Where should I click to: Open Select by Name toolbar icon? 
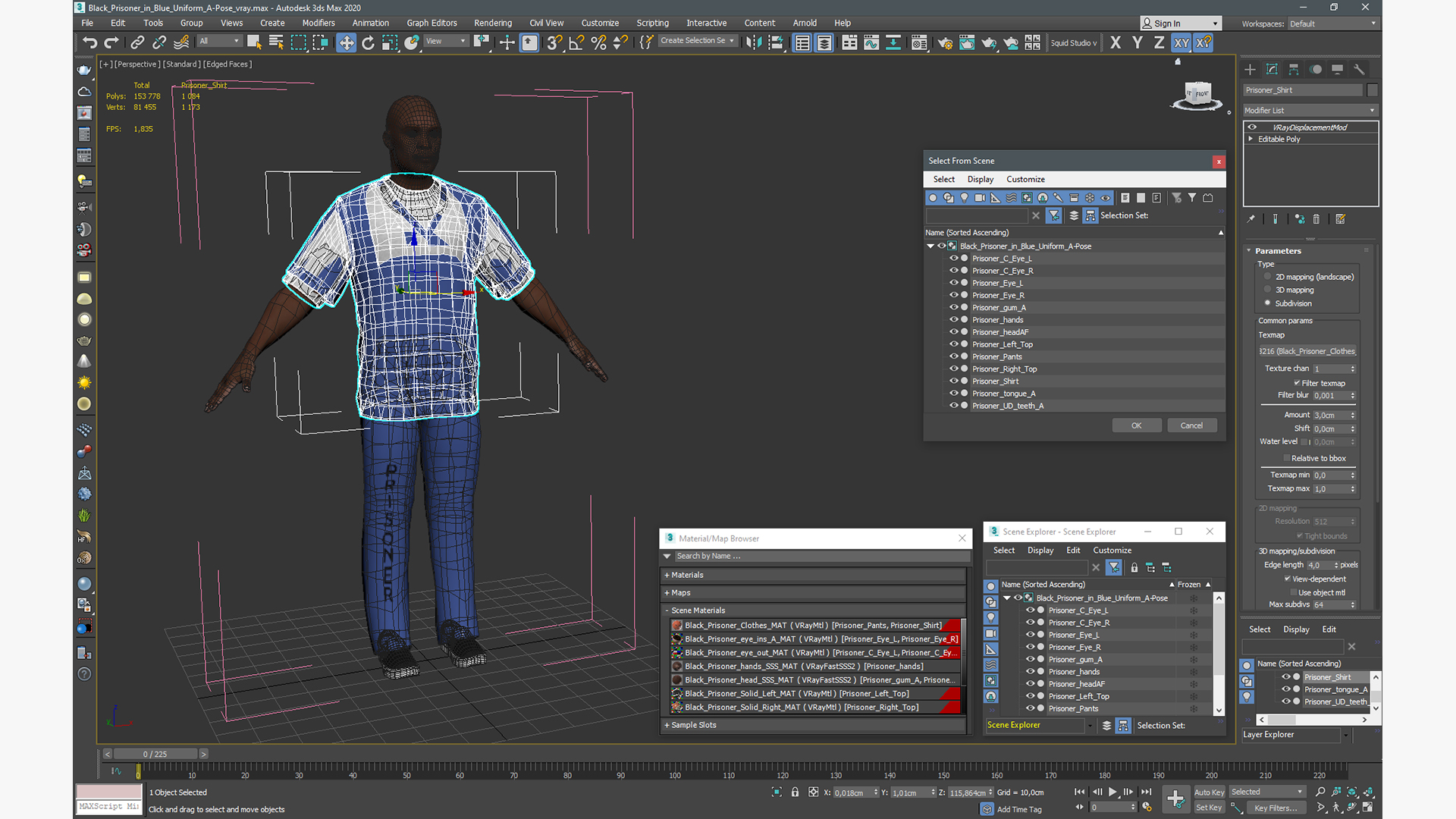pos(276,42)
